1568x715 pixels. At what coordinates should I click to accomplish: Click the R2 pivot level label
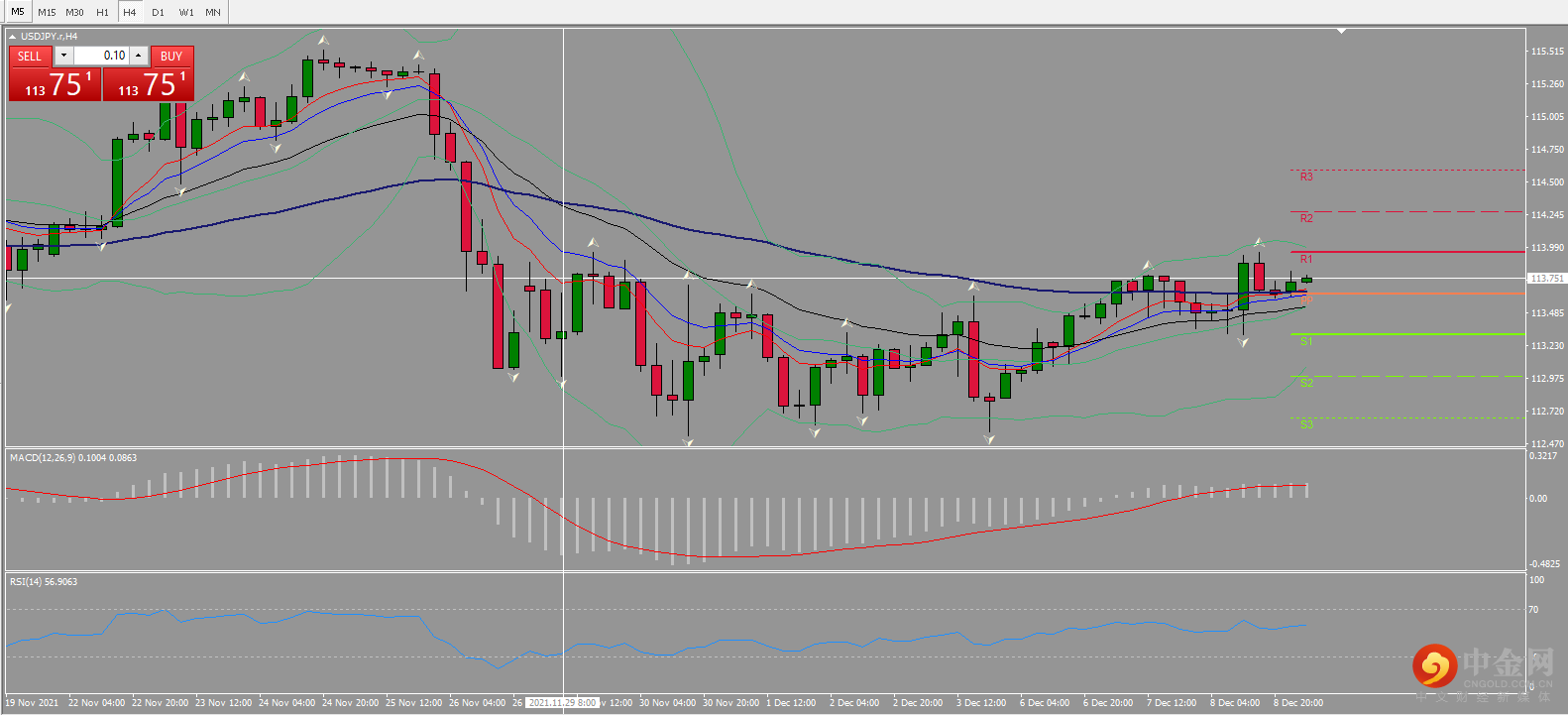coord(1306,218)
